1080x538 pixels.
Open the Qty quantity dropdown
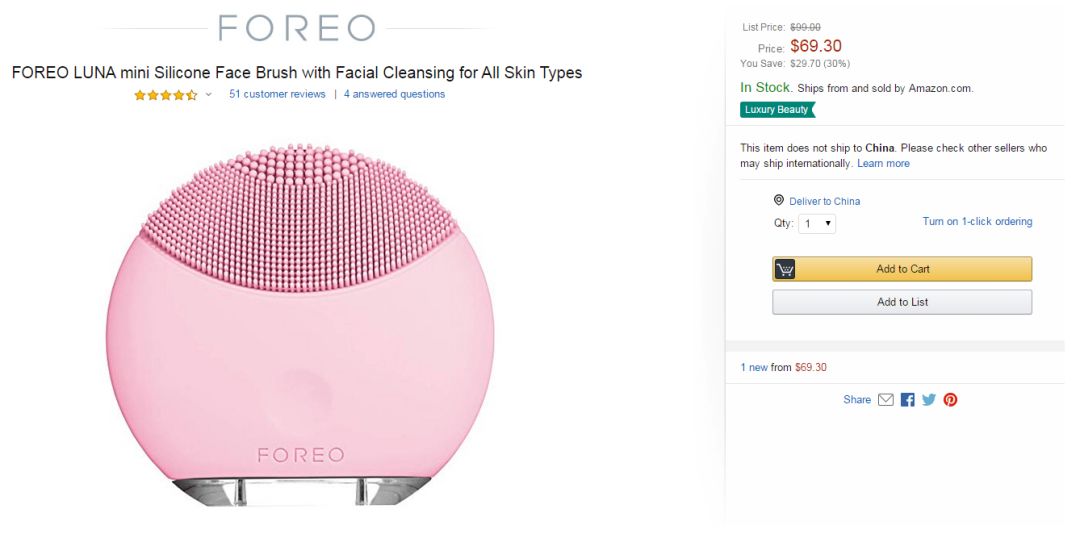pos(817,224)
